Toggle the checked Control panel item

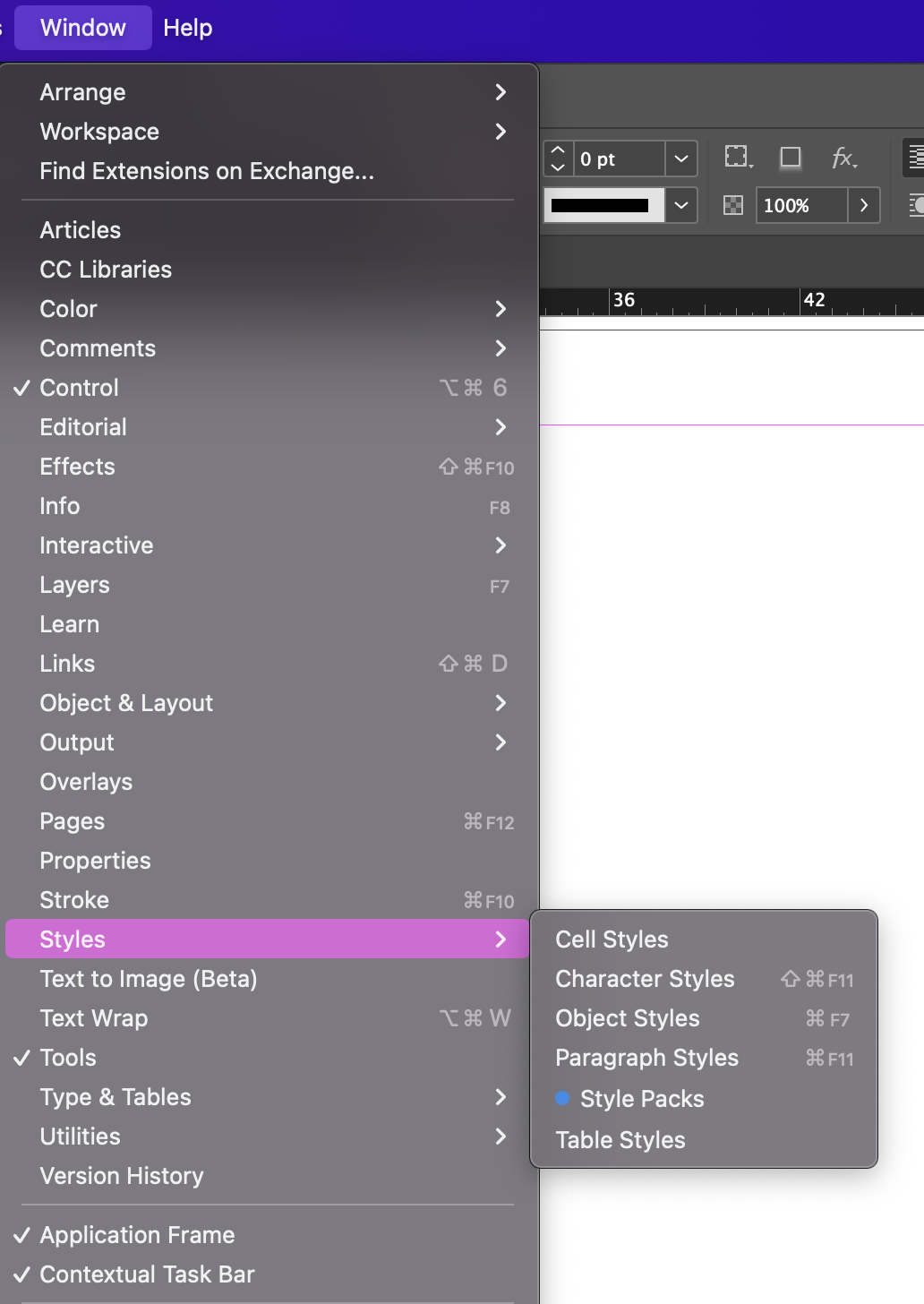pos(269,388)
